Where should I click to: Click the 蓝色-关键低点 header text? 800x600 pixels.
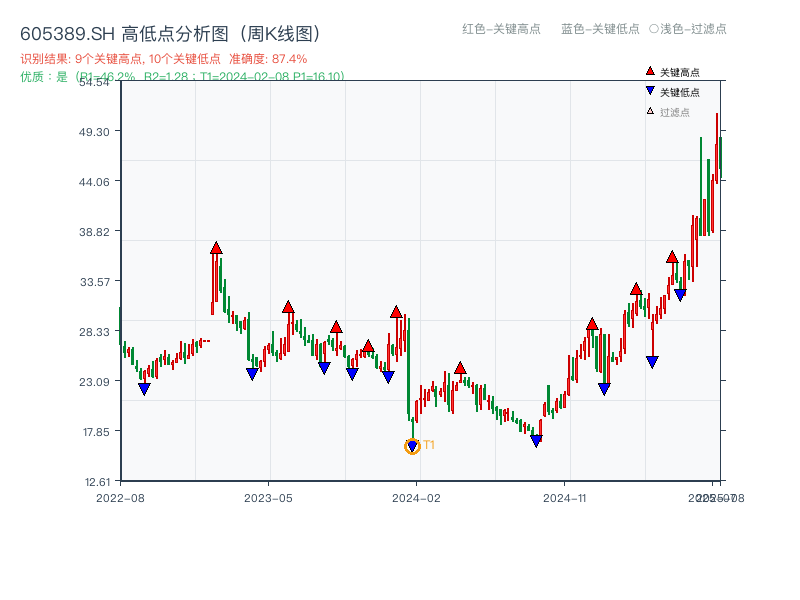(600, 29)
